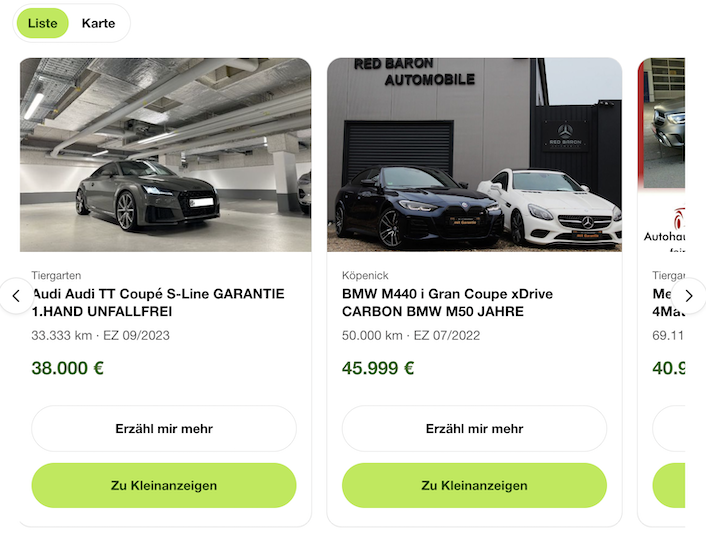The width and height of the screenshot is (706, 533).
Task: Click Erzähl mir mehr for Audi TT
Action: click(x=164, y=429)
